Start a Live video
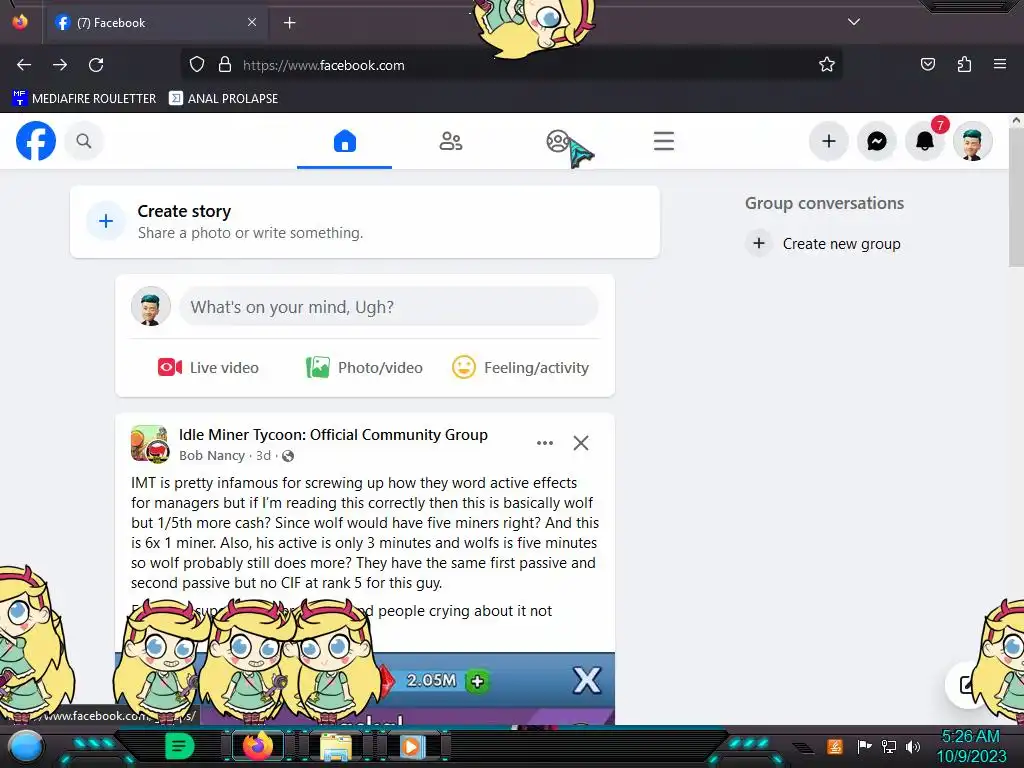Viewport: 1024px width, 768px height. [208, 368]
